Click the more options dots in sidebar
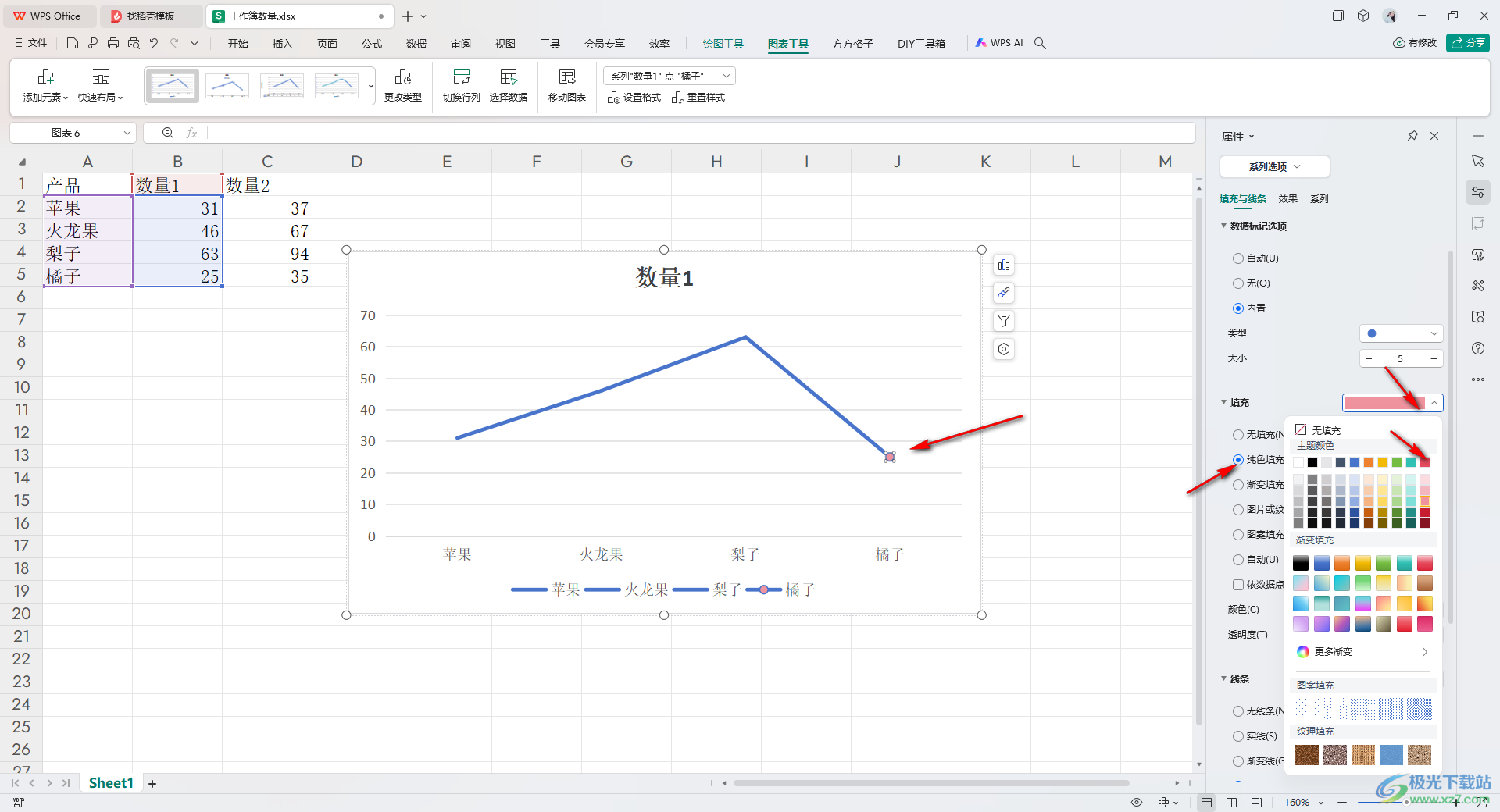1500x812 pixels. [1478, 379]
